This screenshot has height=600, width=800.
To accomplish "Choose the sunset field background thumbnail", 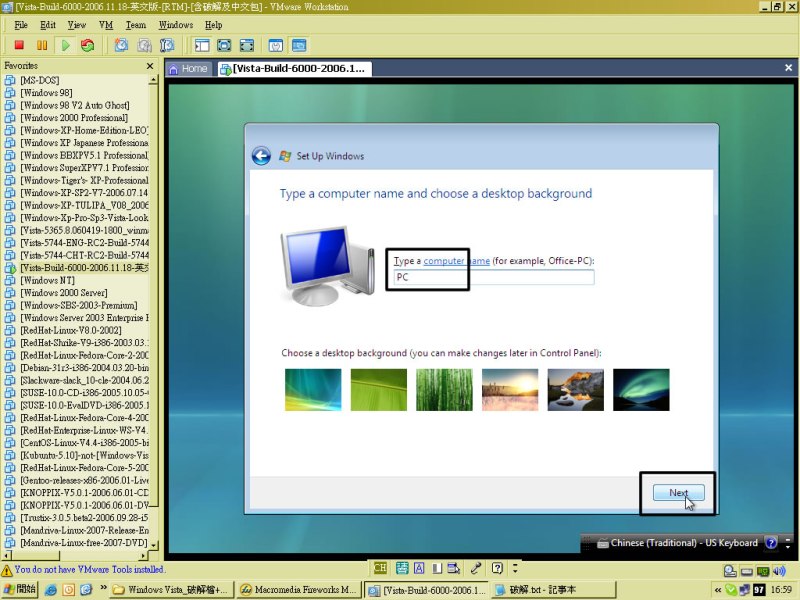I will point(510,390).
